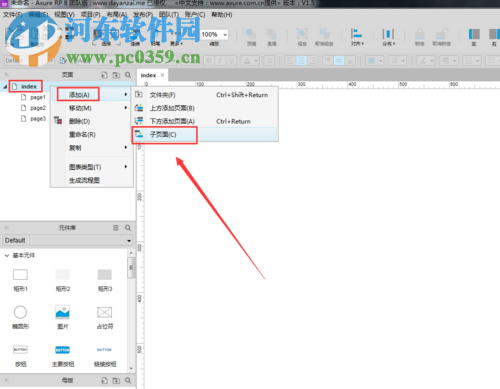Choose 上方添加页面(B) in submenu
This screenshot has width=500, height=389.
click(205, 108)
